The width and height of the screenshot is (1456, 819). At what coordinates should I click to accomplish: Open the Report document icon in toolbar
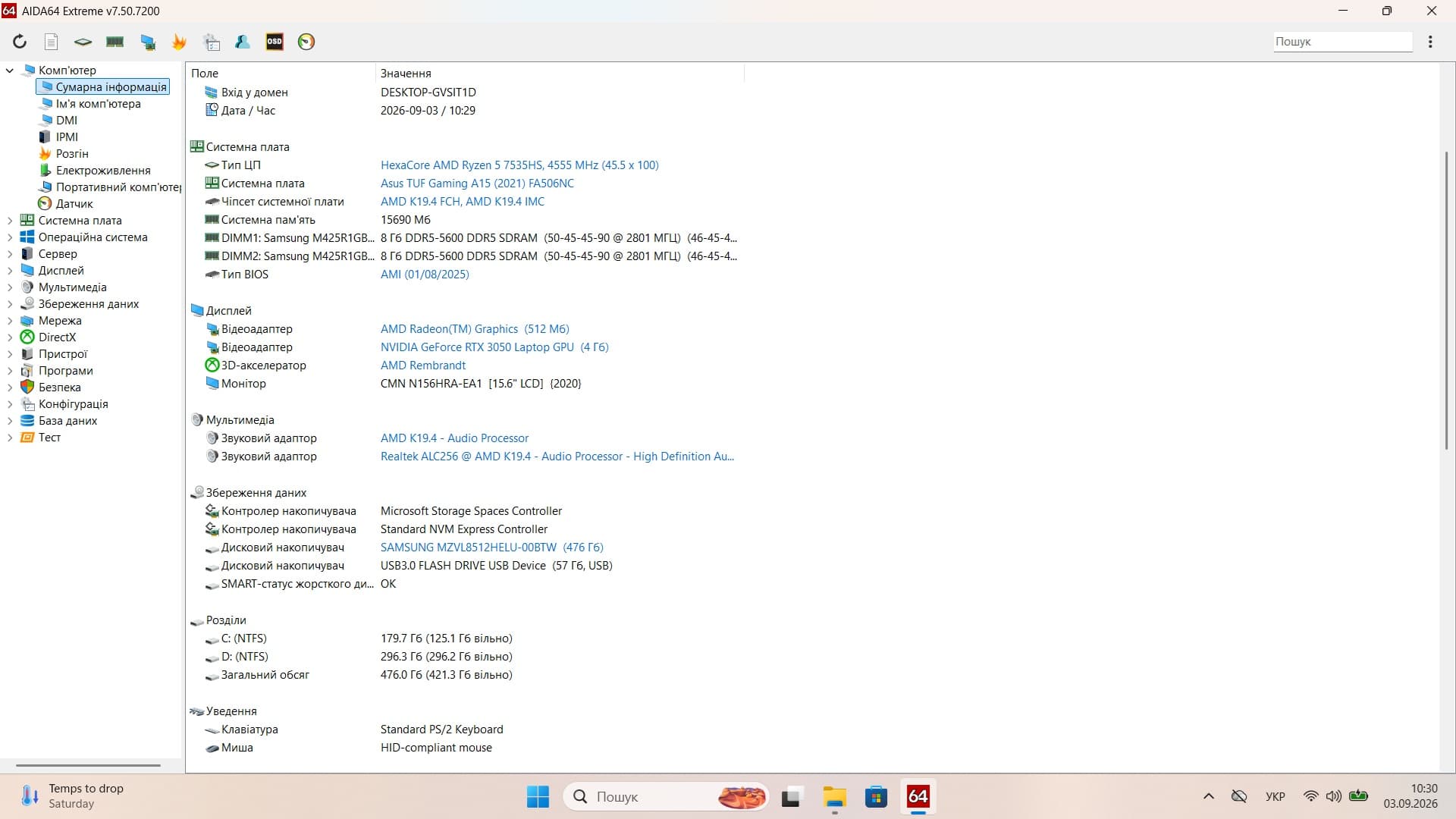click(51, 42)
